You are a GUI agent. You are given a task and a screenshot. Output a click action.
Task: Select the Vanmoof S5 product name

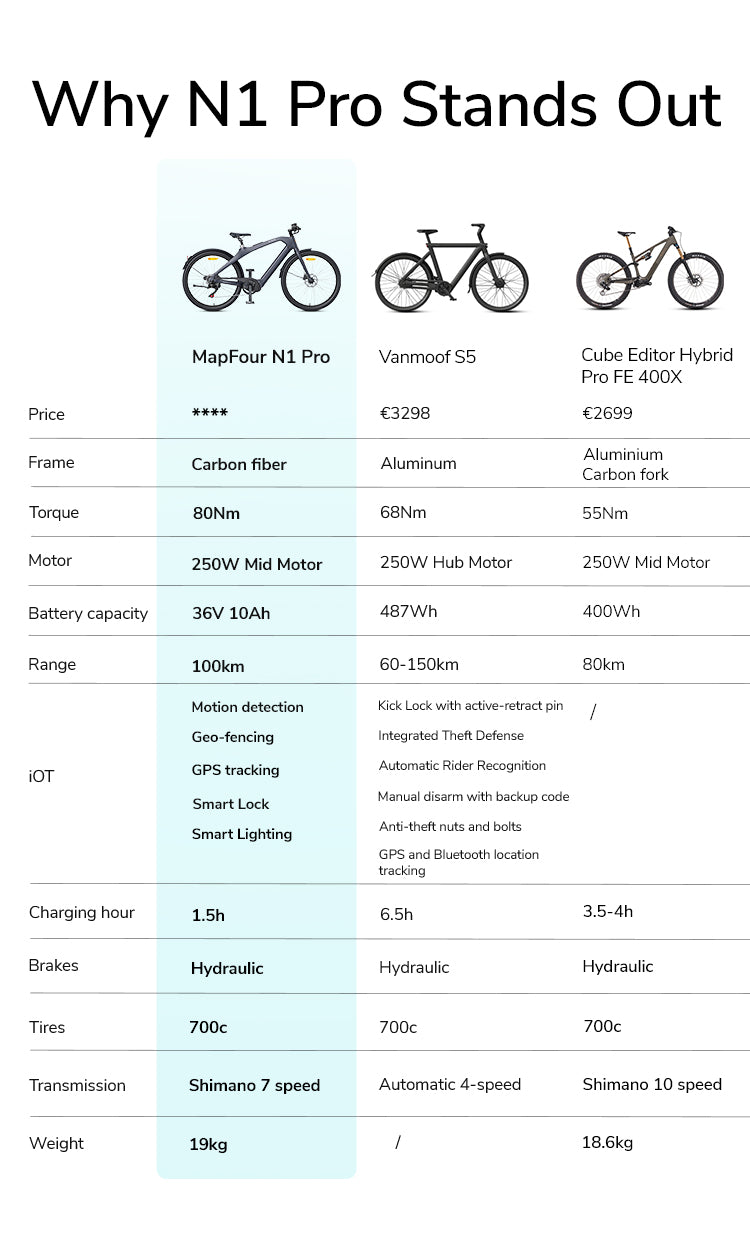click(427, 357)
